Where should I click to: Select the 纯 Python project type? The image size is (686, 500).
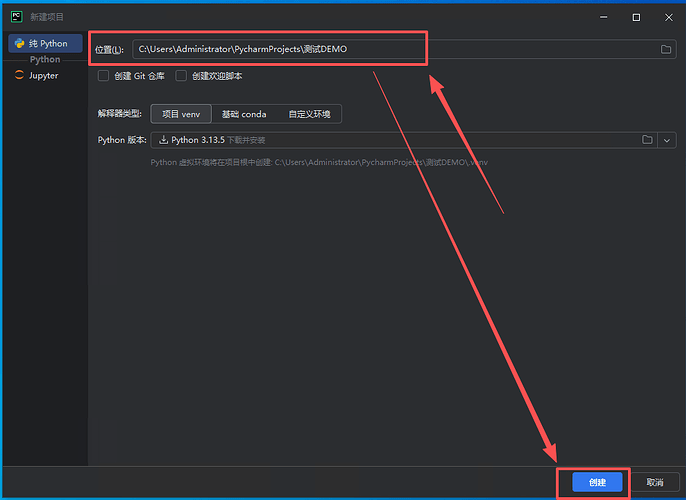45,44
